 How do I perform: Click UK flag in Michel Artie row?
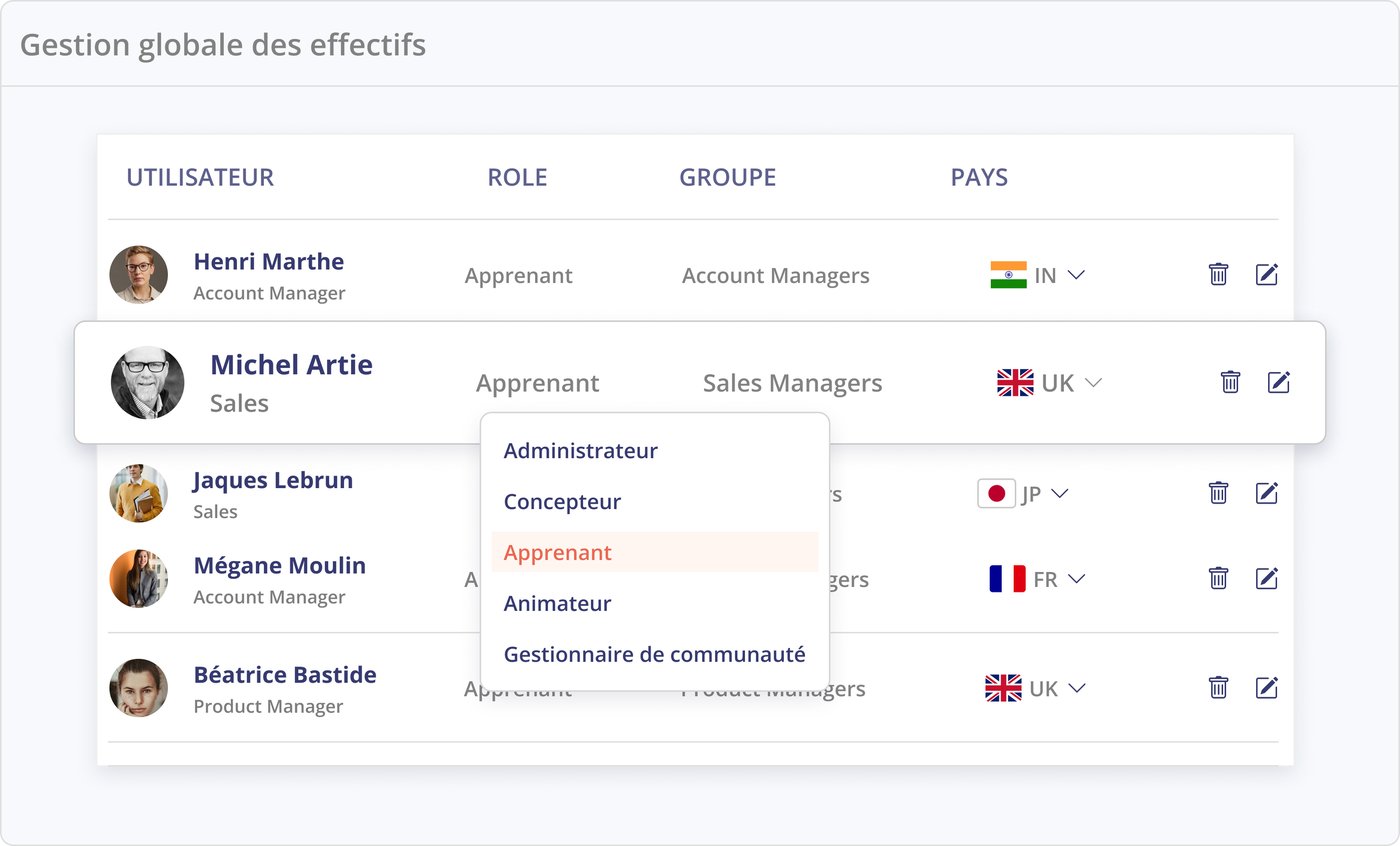(x=1015, y=383)
